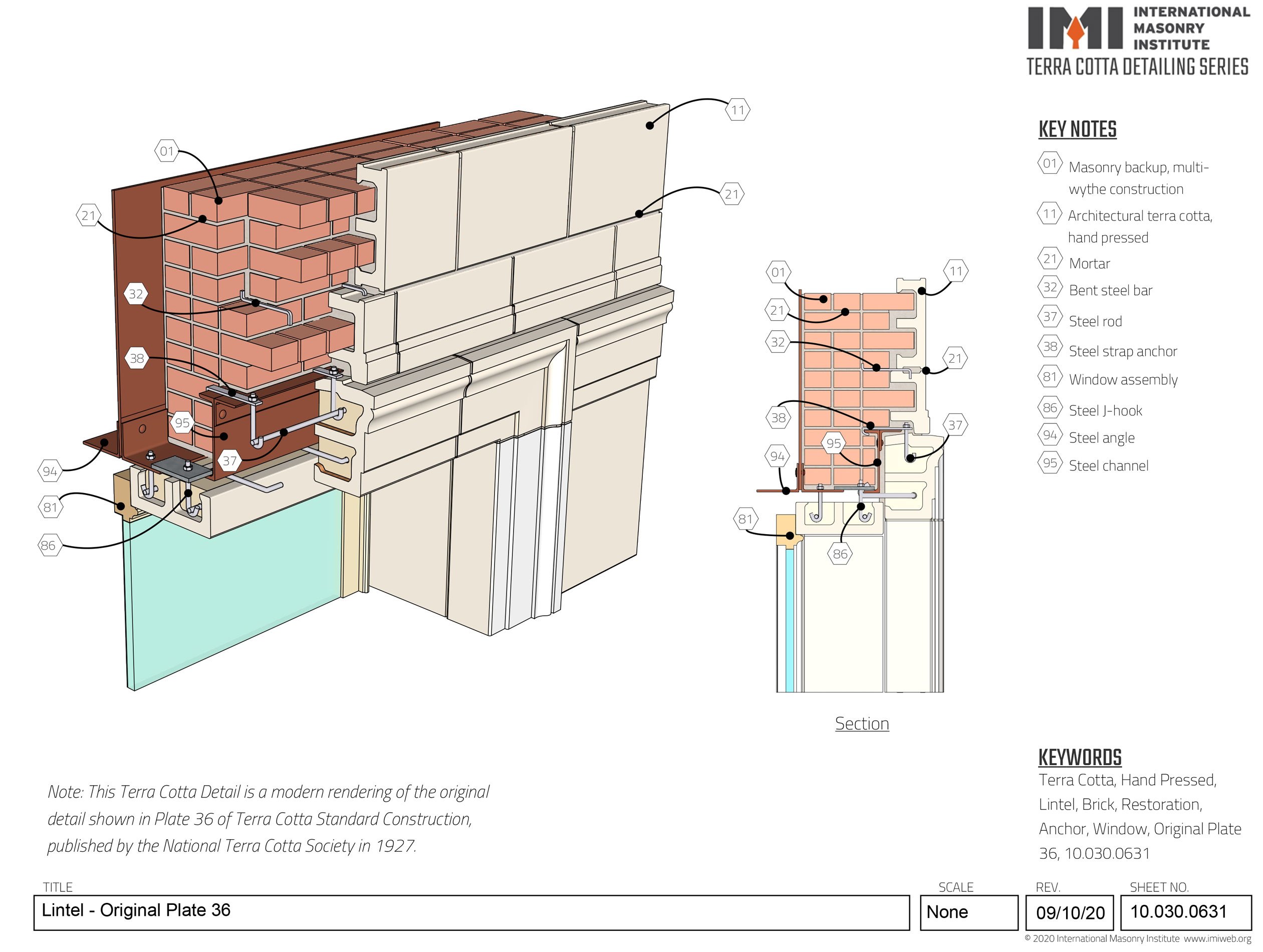Screen dimensions: 1263x952
Task: Expand the KEY NOTES section
Action: pyautogui.click(x=1079, y=130)
